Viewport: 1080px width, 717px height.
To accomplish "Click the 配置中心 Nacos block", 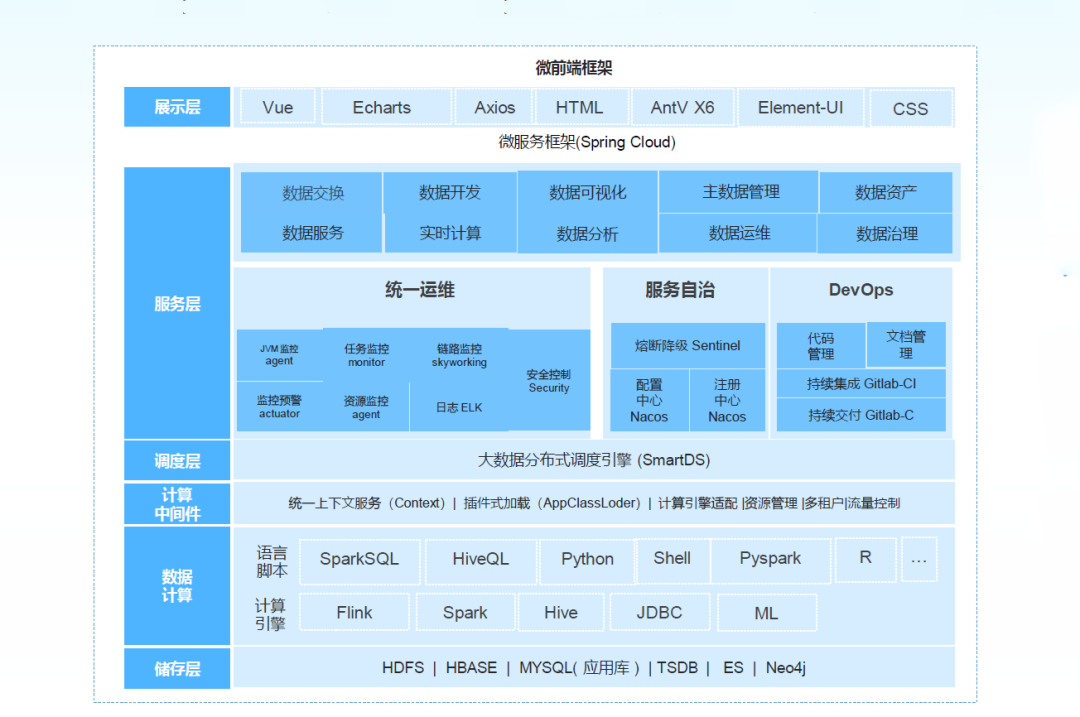I will click(648, 400).
